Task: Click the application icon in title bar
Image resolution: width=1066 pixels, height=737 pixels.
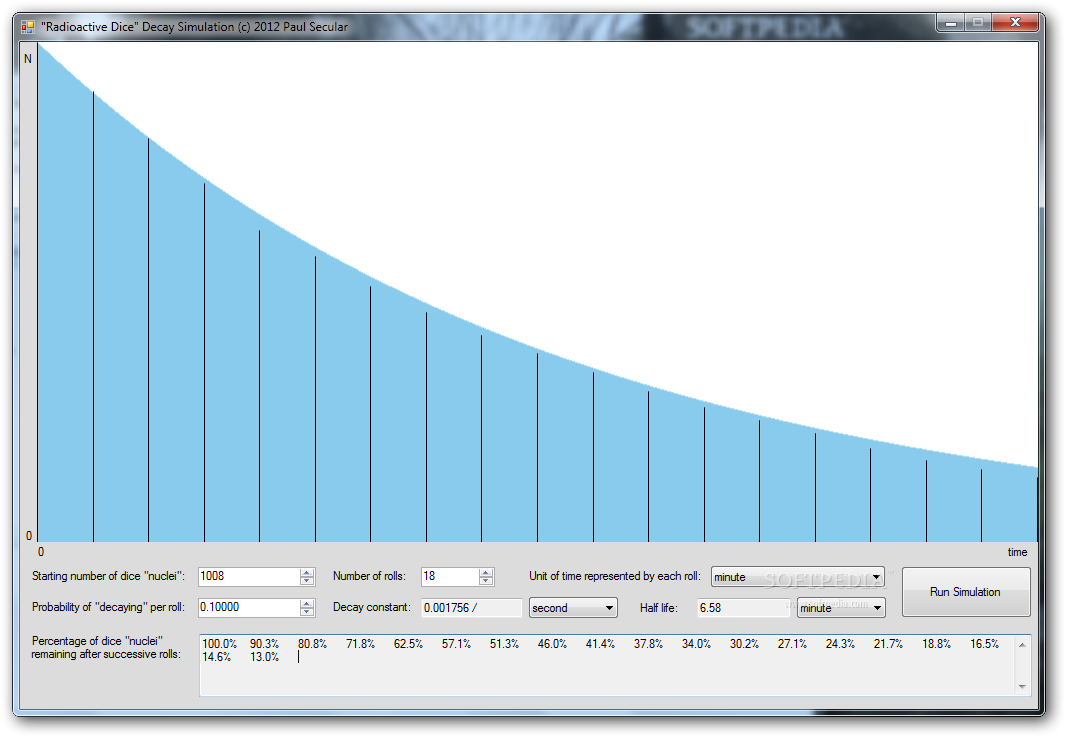Action: 27,27
